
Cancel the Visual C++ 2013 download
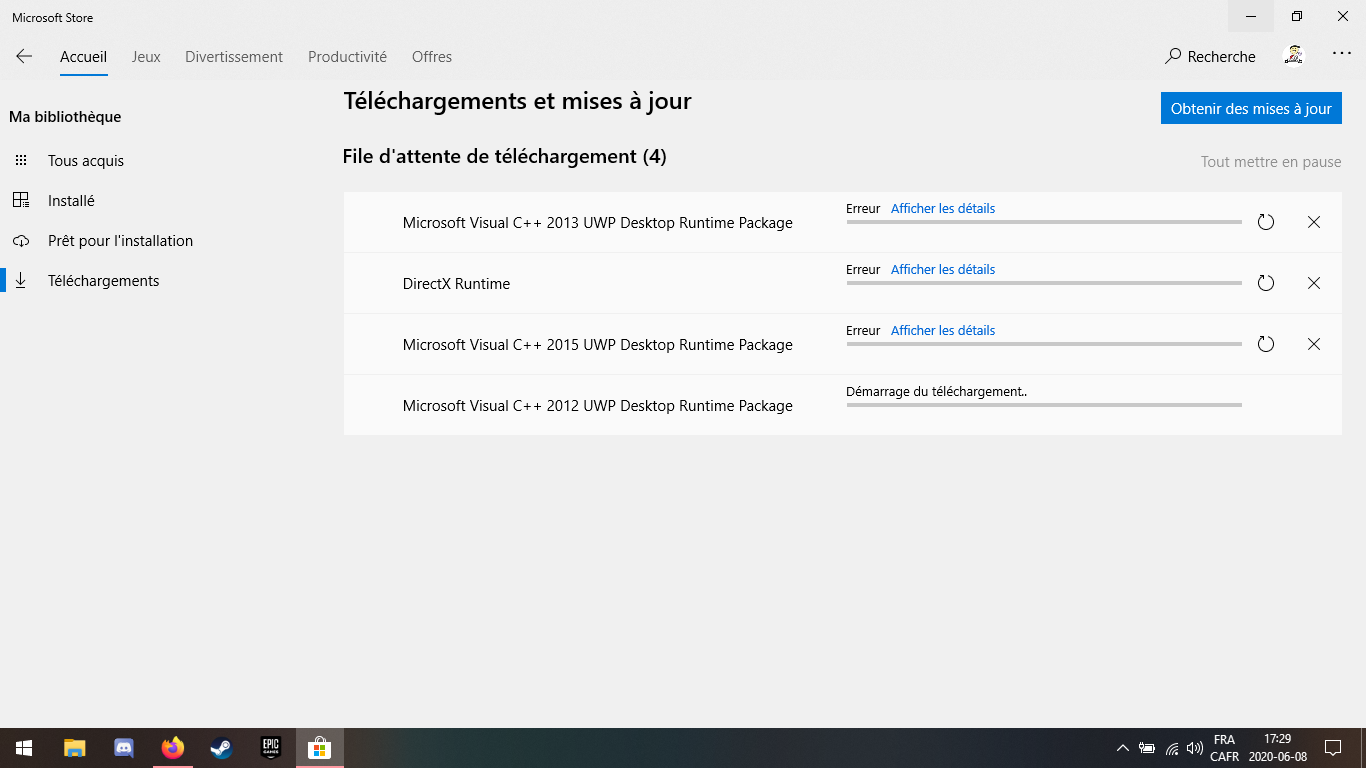(x=1314, y=222)
